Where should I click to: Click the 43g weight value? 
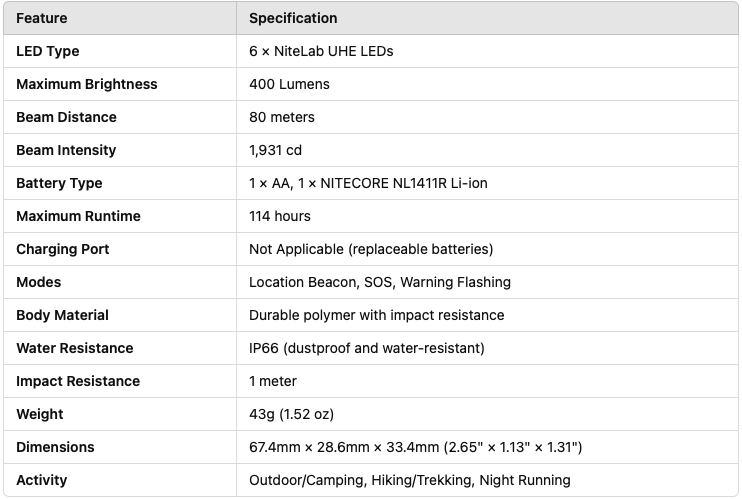[291, 414]
